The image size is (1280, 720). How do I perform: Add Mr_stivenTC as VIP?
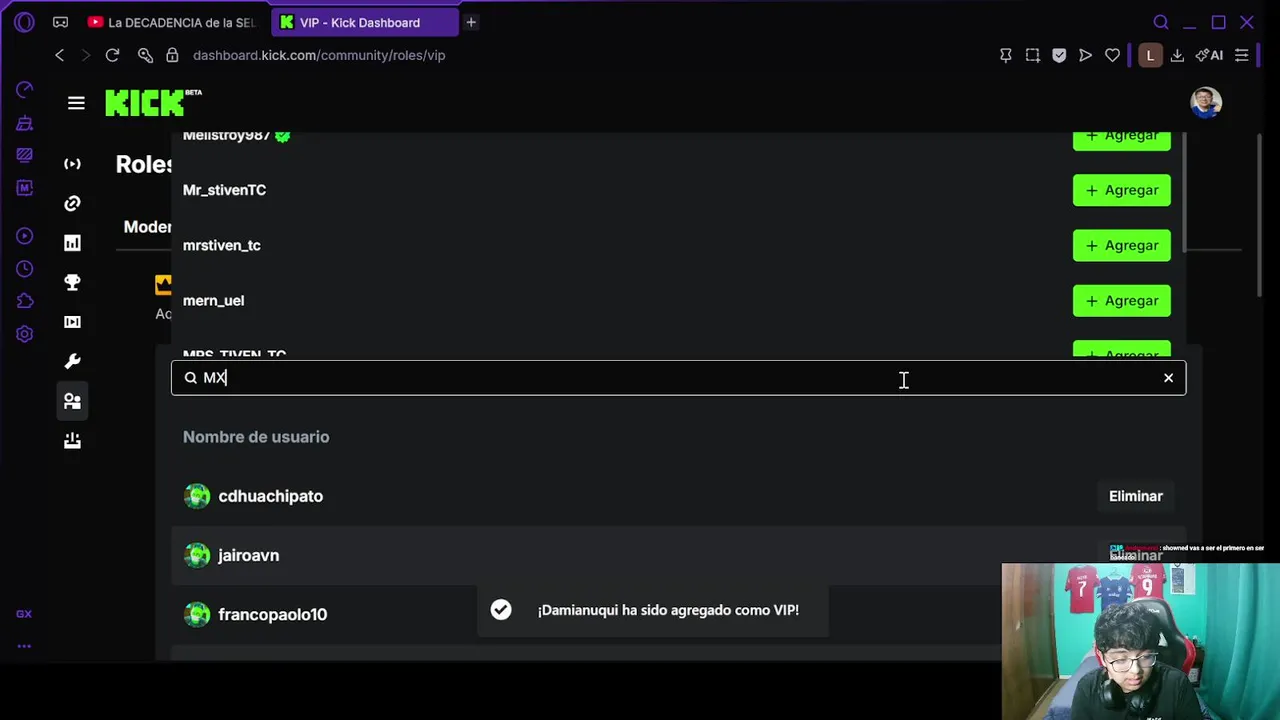click(x=1121, y=190)
